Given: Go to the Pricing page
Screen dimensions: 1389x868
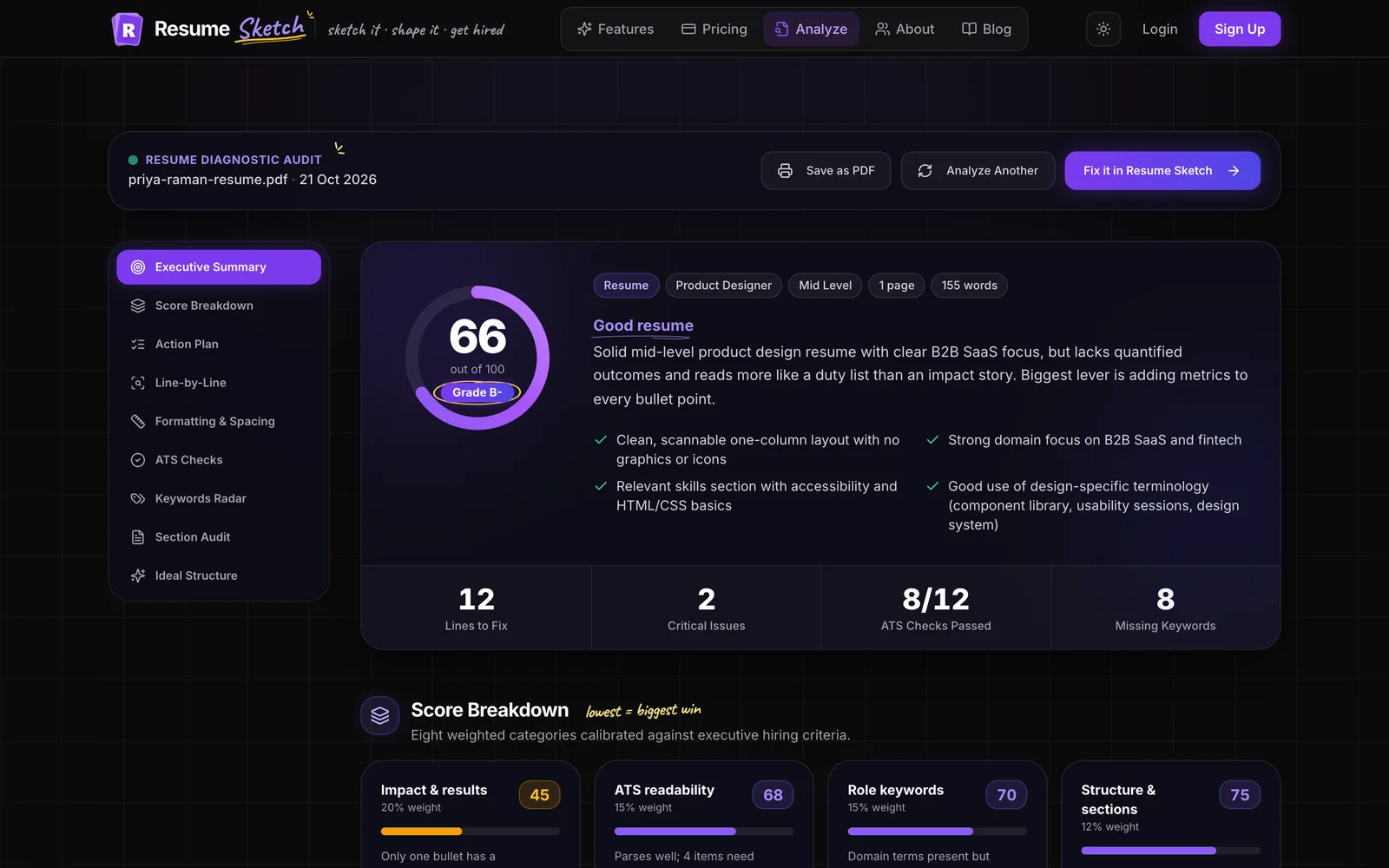Looking at the screenshot, I should coord(714,29).
